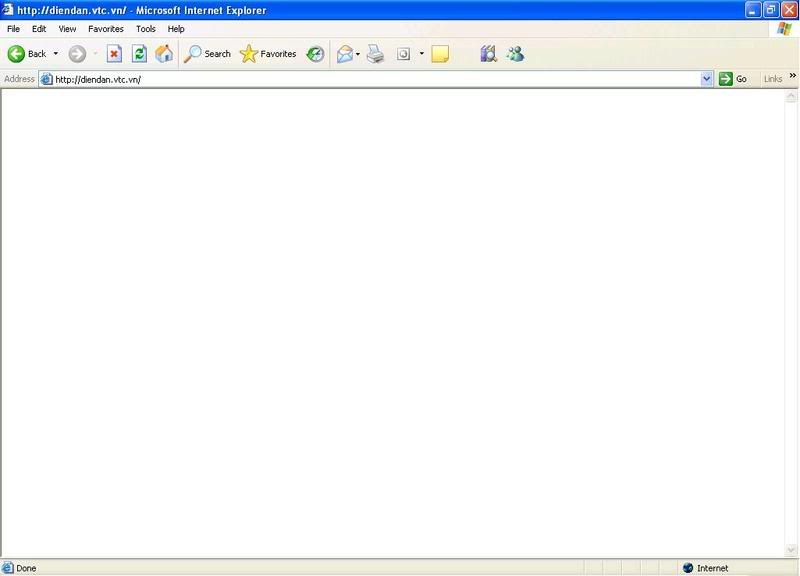This screenshot has height=576, width=800.
Task: Click the scrollbar up arrow
Action: 791,96
